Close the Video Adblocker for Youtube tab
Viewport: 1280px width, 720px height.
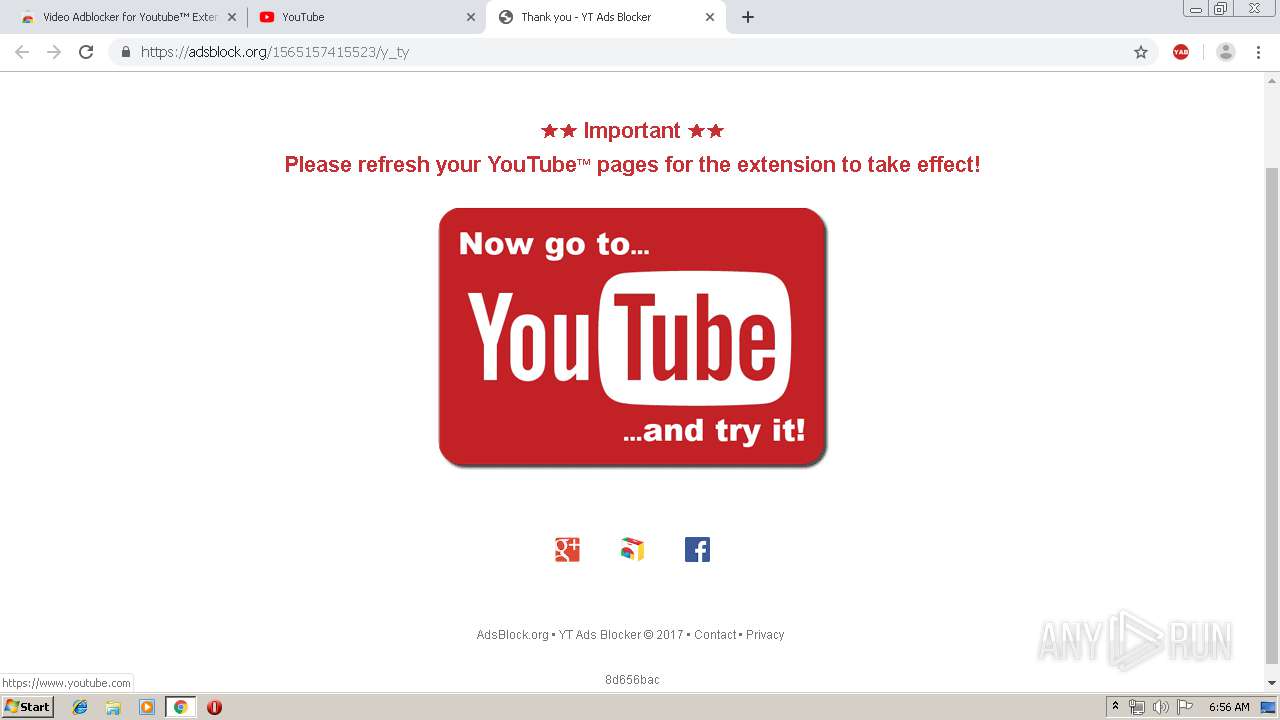pyautogui.click(x=232, y=17)
